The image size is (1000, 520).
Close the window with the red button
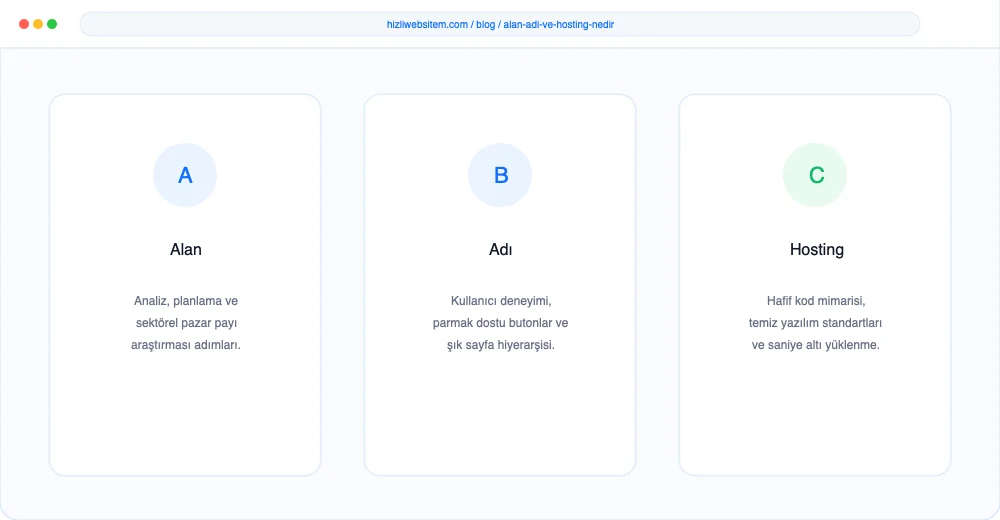24,24
